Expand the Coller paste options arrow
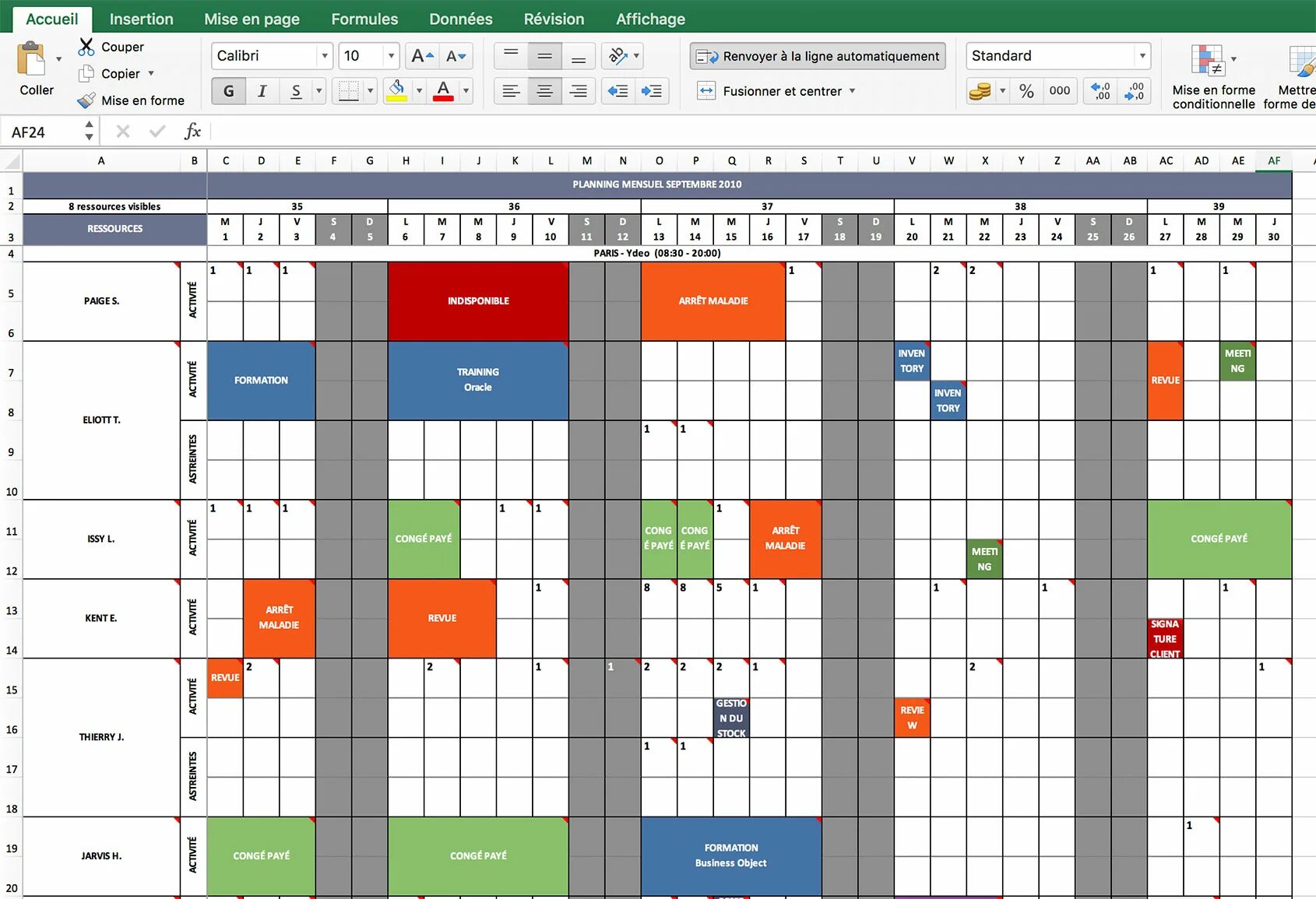 pos(58,59)
